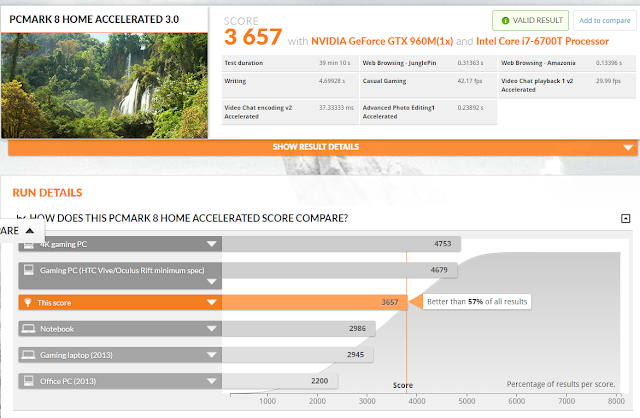Image resolution: width=640 pixels, height=418 pixels.
Task: Expand the 4K gaming PC row
Action: tap(211, 244)
